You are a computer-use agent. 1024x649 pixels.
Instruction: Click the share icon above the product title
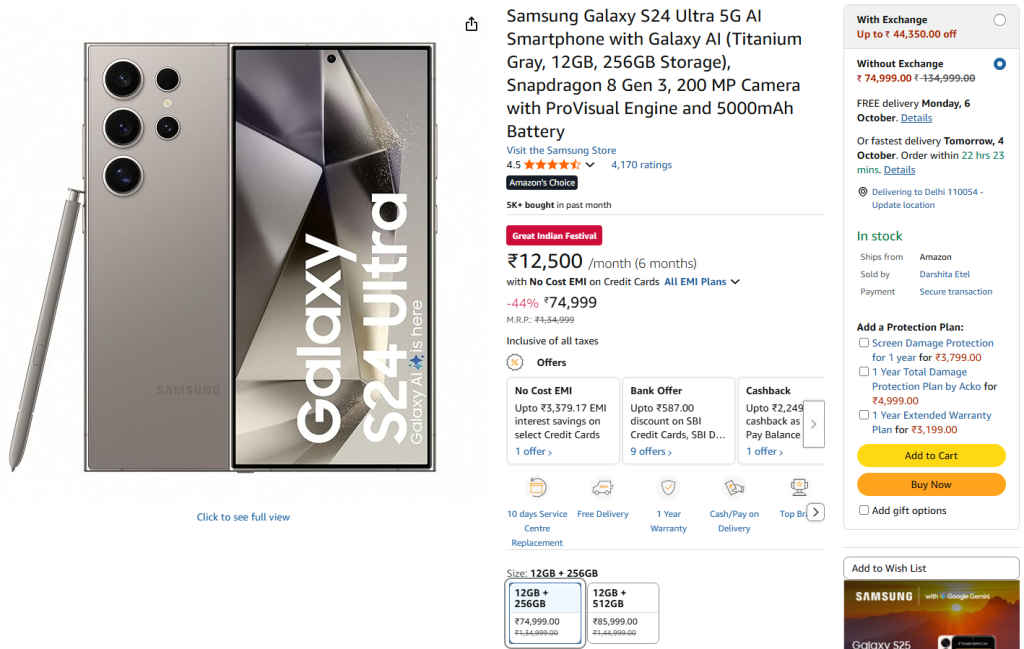[471, 23]
